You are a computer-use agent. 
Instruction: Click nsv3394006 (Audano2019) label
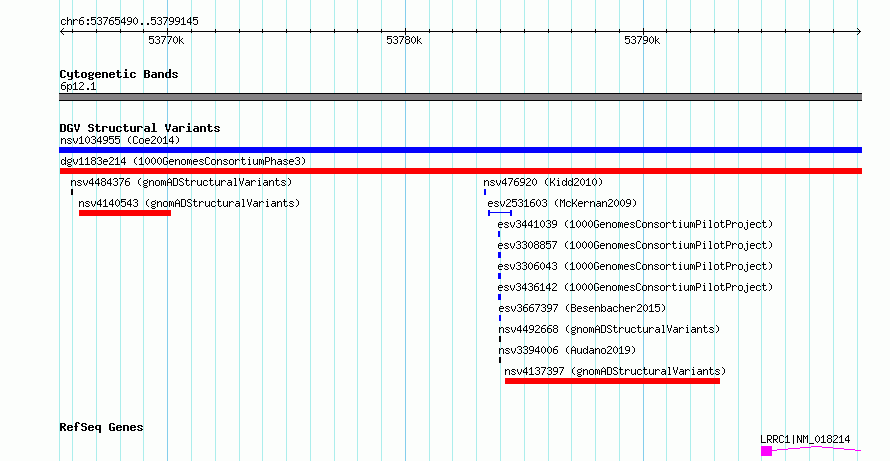(x=567, y=350)
